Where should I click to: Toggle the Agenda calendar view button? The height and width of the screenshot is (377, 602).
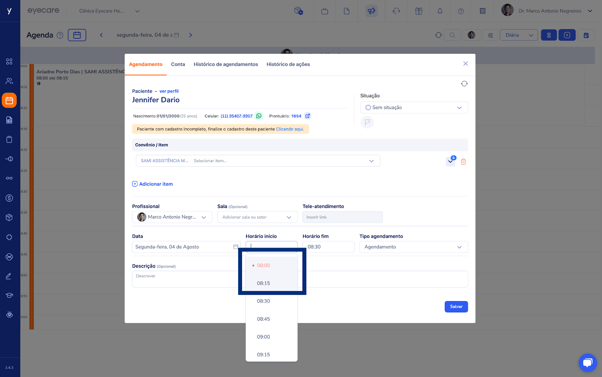(x=77, y=35)
